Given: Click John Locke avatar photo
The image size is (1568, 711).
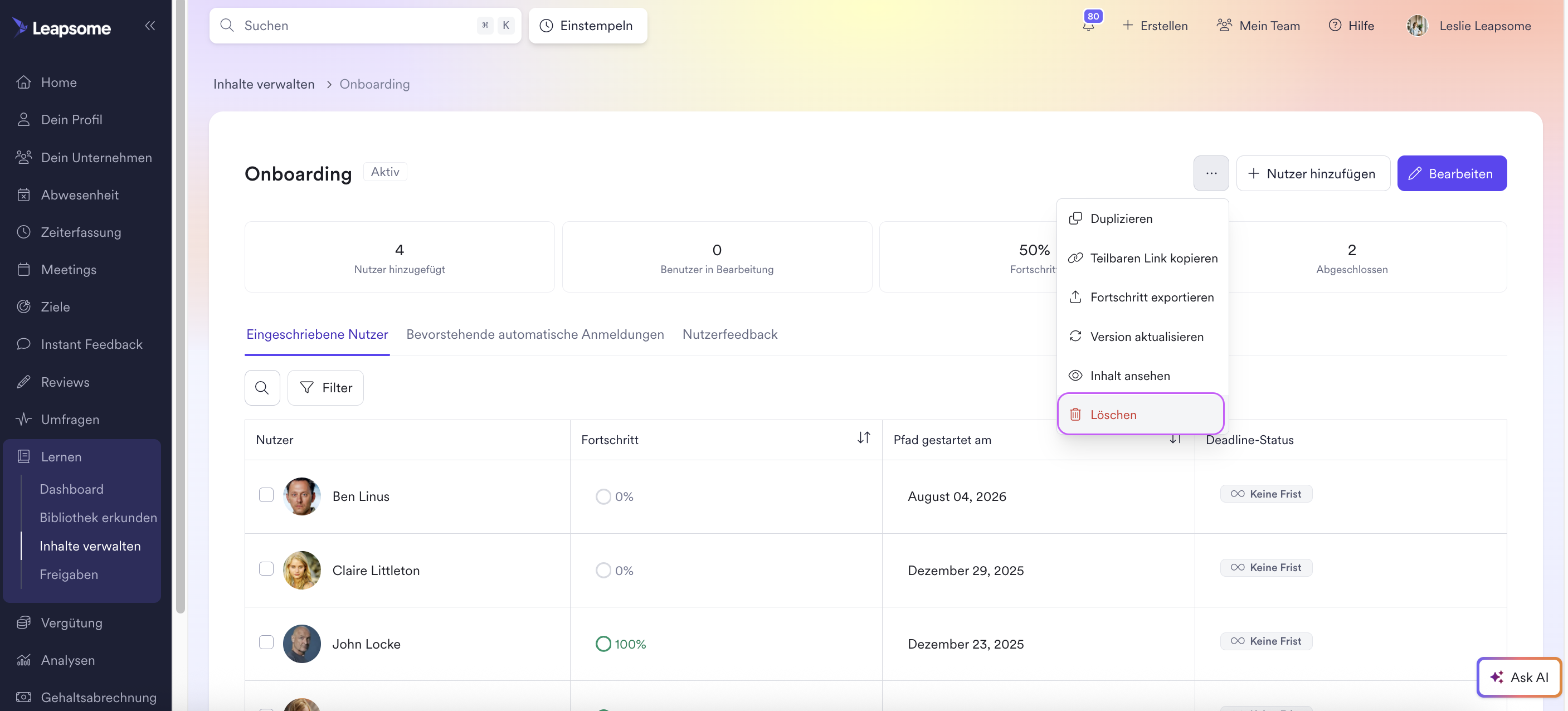Looking at the screenshot, I should (302, 644).
